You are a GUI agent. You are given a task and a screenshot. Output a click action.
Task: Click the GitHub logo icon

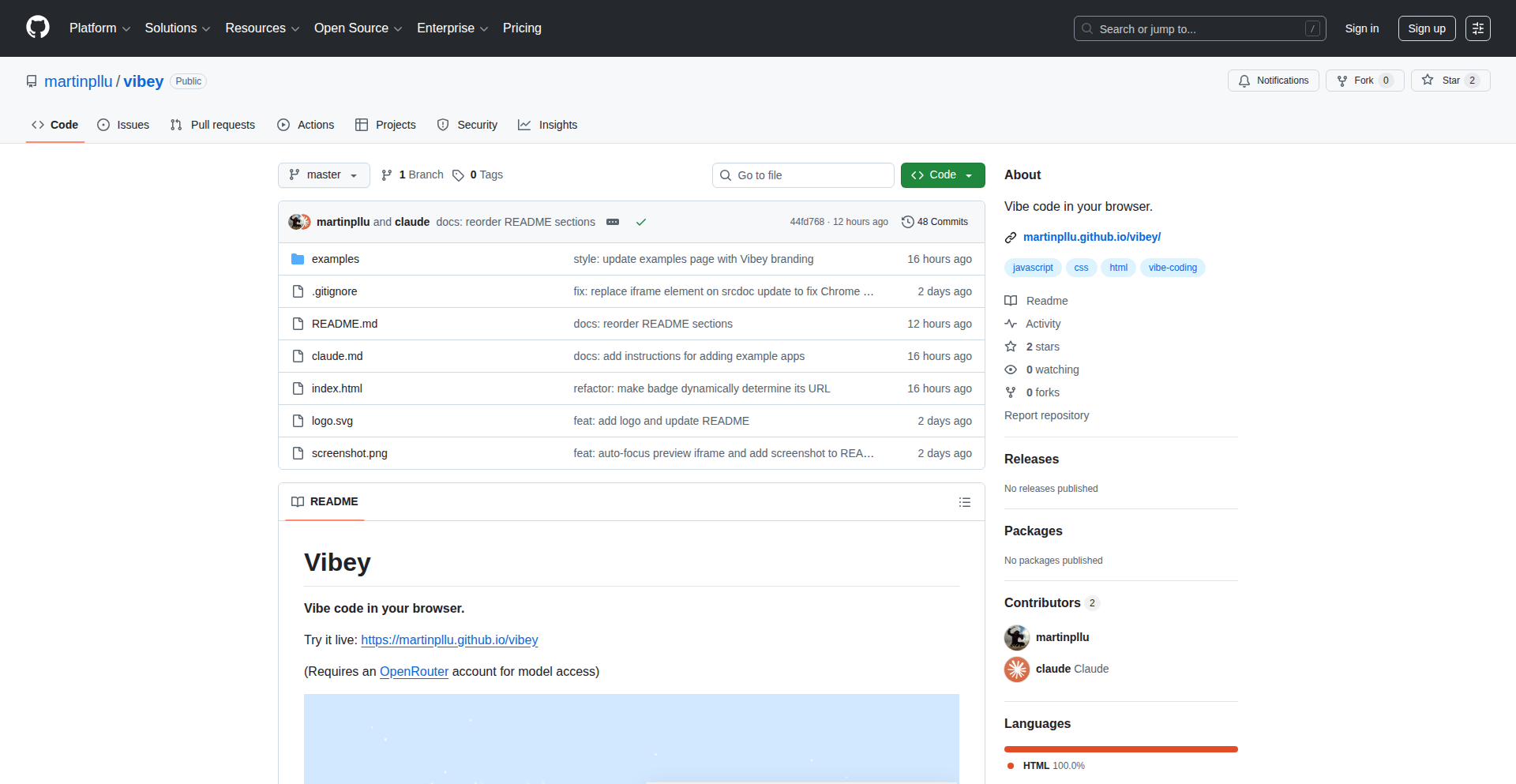tap(38, 28)
